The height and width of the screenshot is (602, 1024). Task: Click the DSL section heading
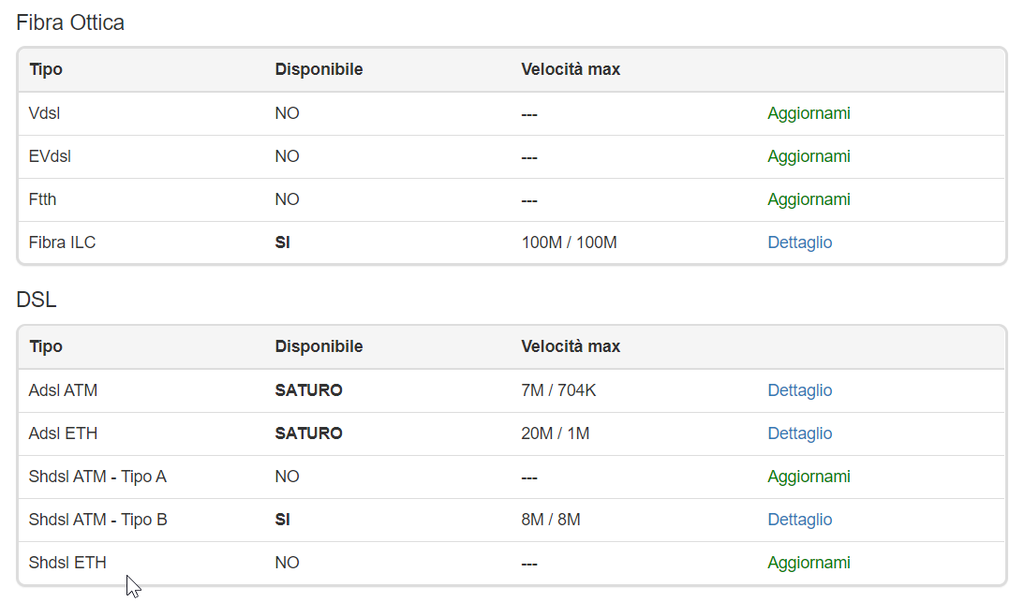point(36,300)
